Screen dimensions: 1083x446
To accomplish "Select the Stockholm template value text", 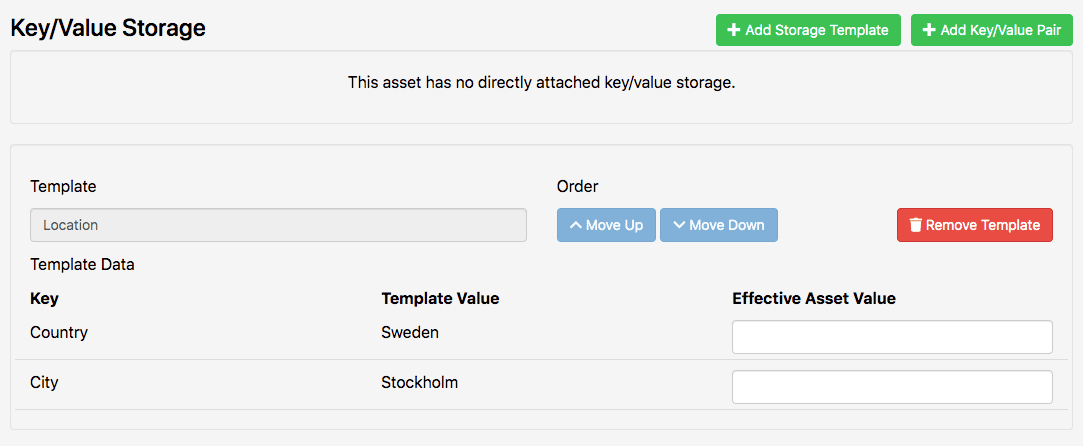I will [x=419, y=382].
